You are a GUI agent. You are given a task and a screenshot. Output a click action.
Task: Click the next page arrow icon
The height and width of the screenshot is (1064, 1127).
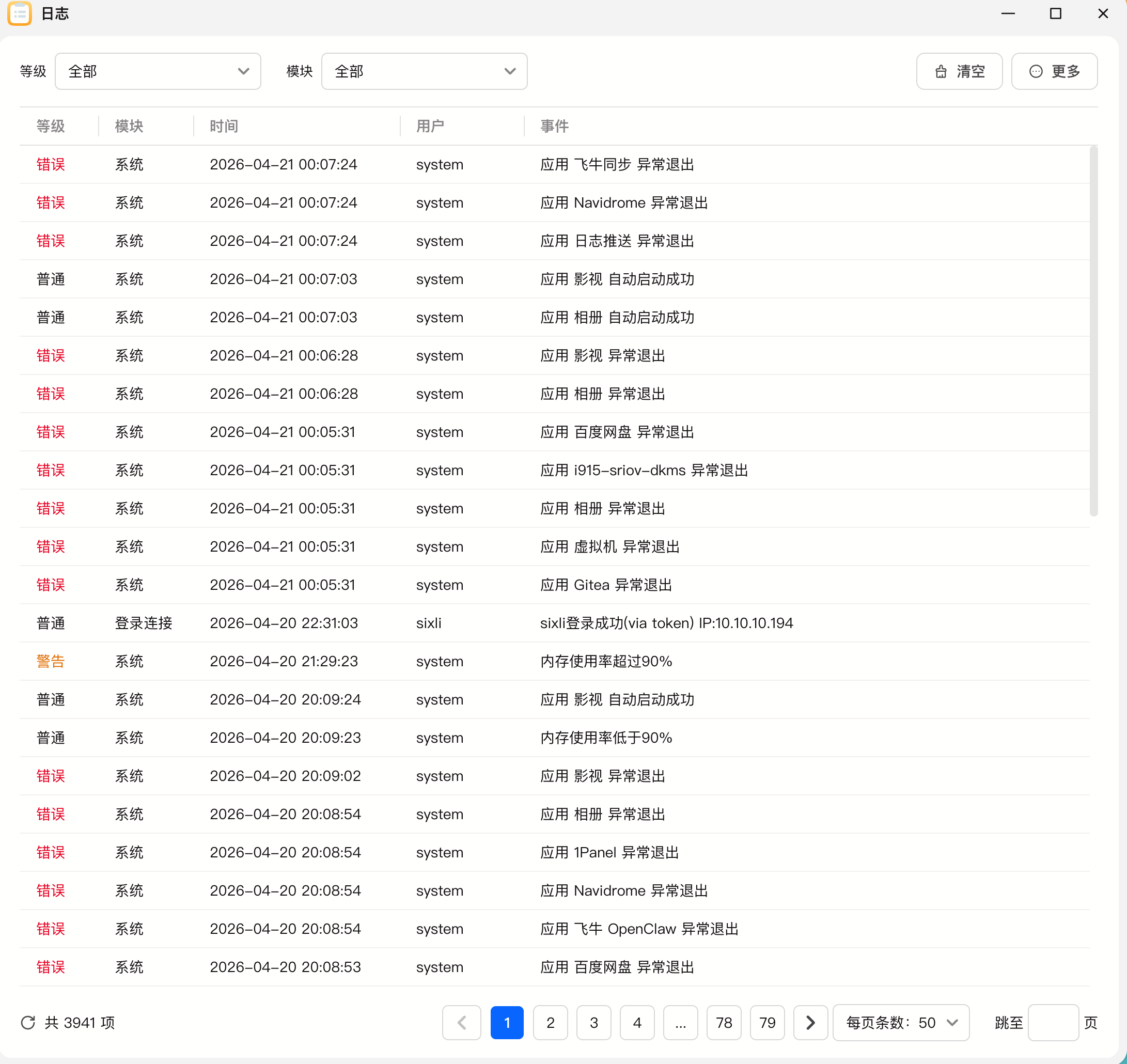pos(810,1023)
